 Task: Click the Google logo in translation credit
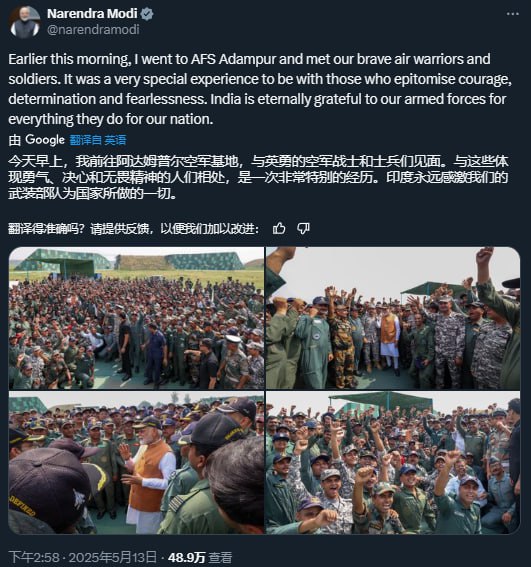coord(45,140)
